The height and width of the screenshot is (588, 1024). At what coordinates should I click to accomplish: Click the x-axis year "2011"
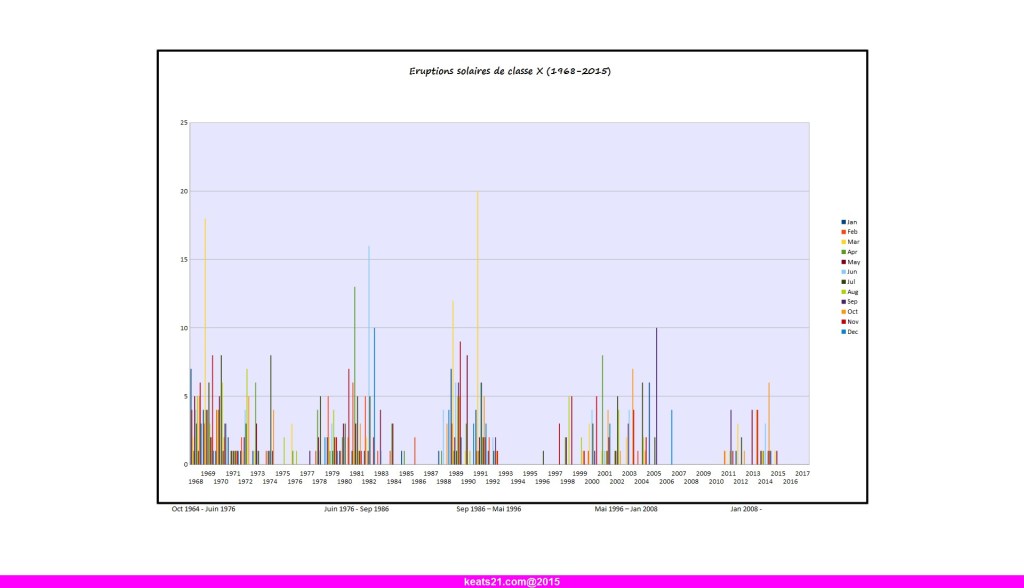728,474
